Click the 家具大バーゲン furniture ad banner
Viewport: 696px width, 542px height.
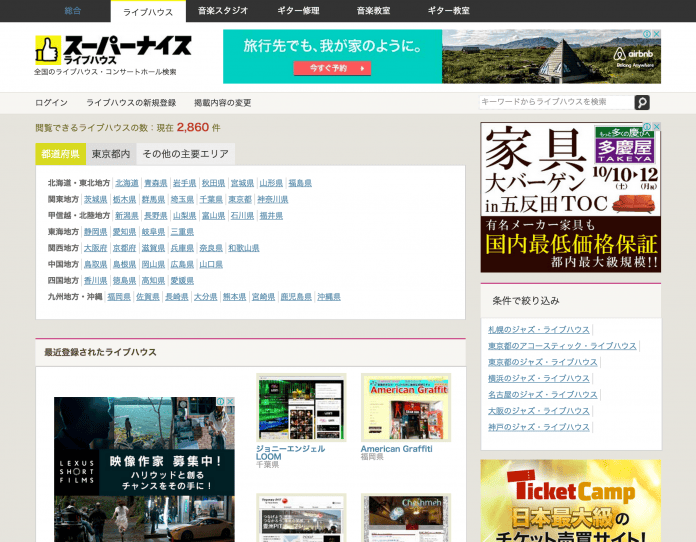point(571,198)
